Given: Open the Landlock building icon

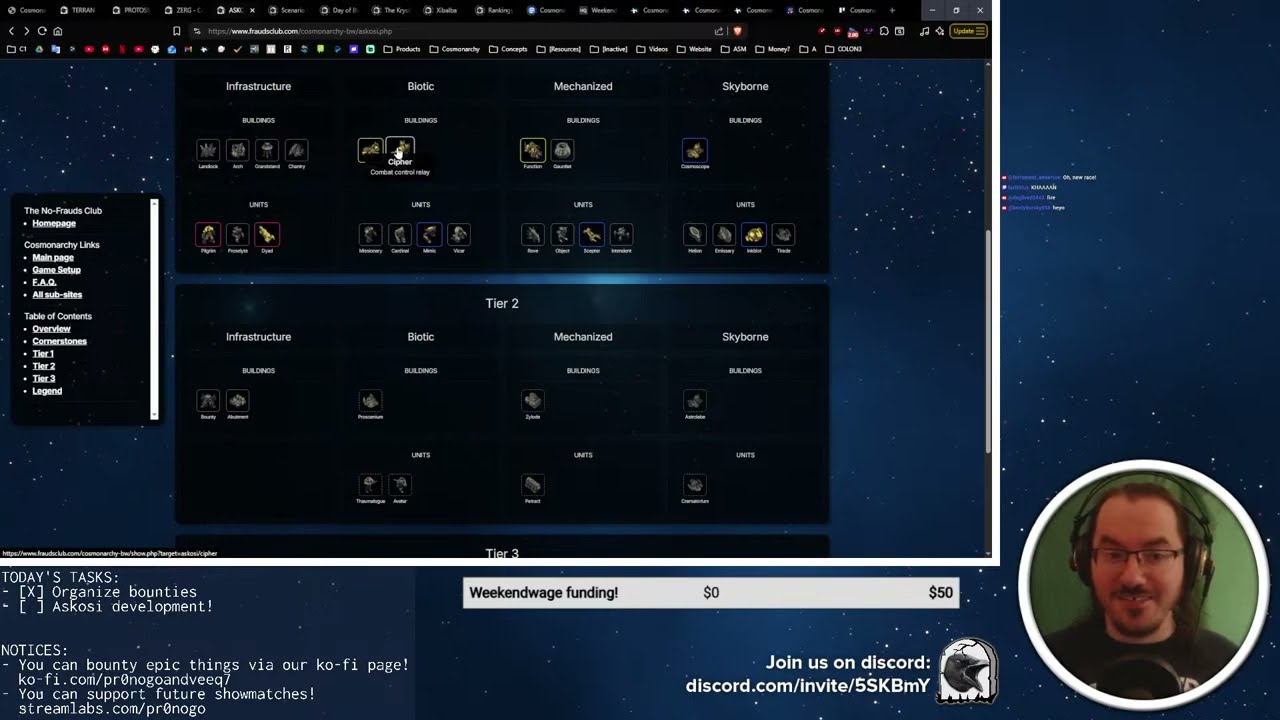Looking at the screenshot, I should [208, 150].
